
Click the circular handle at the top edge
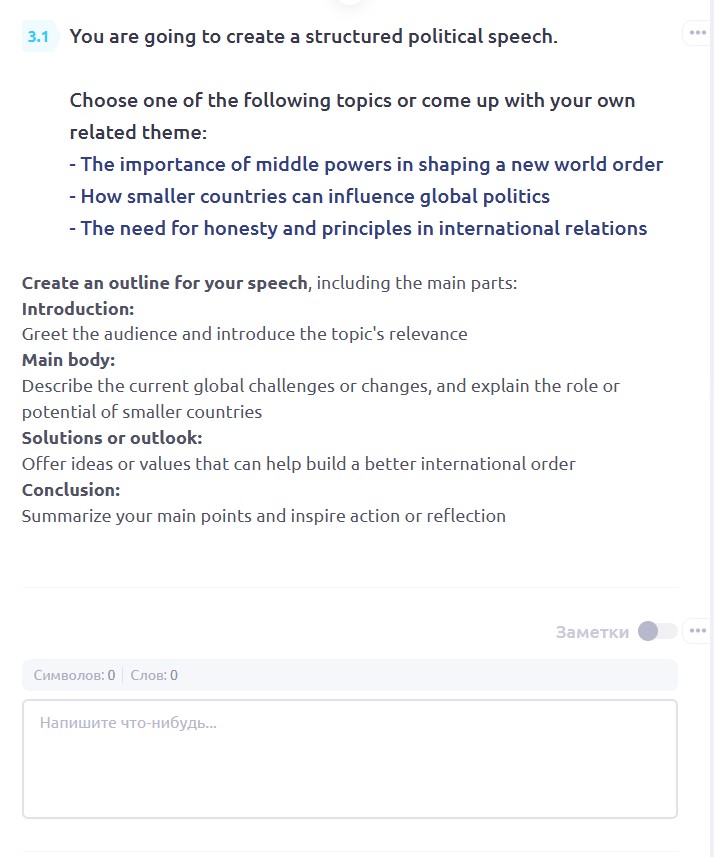coord(349,2)
